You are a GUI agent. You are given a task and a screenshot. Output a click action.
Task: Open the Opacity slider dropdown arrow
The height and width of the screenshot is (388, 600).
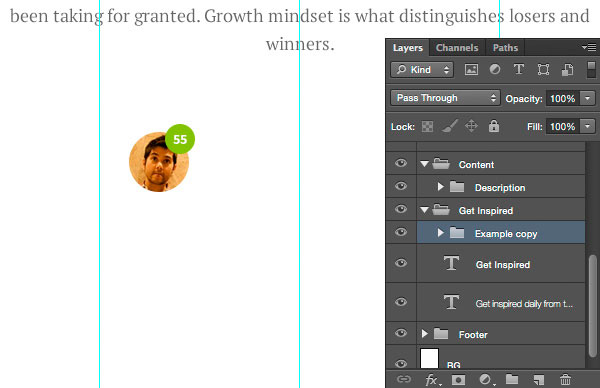pos(588,98)
